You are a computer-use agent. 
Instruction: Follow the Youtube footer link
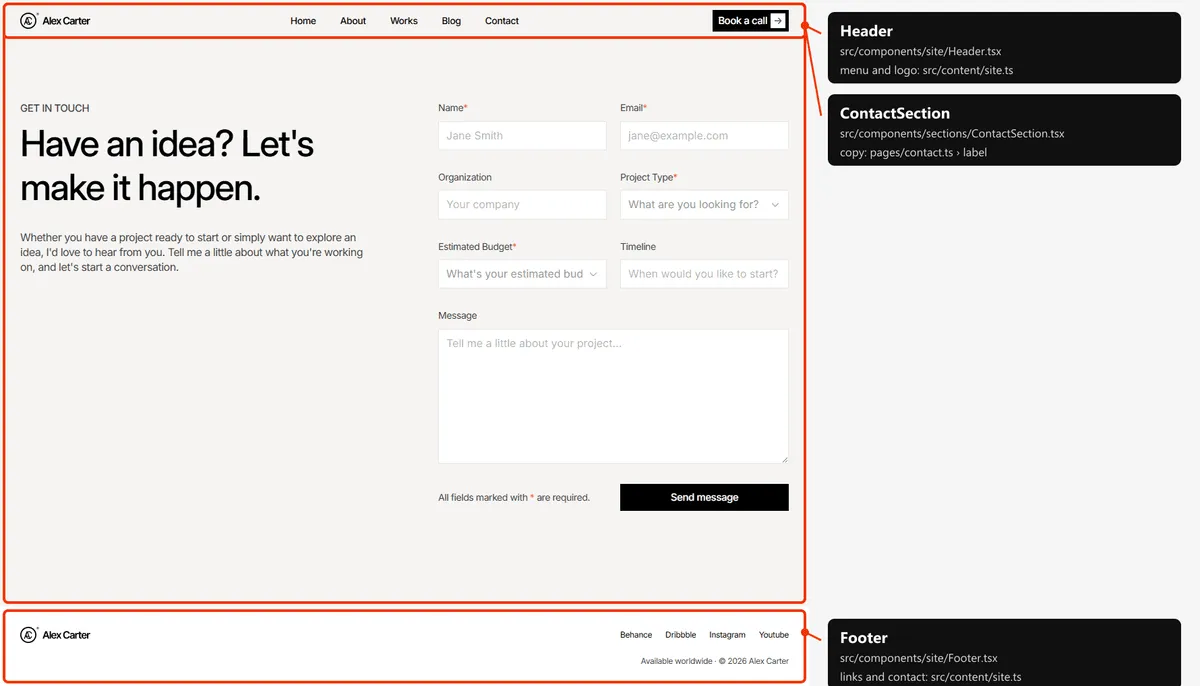(774, 635)
